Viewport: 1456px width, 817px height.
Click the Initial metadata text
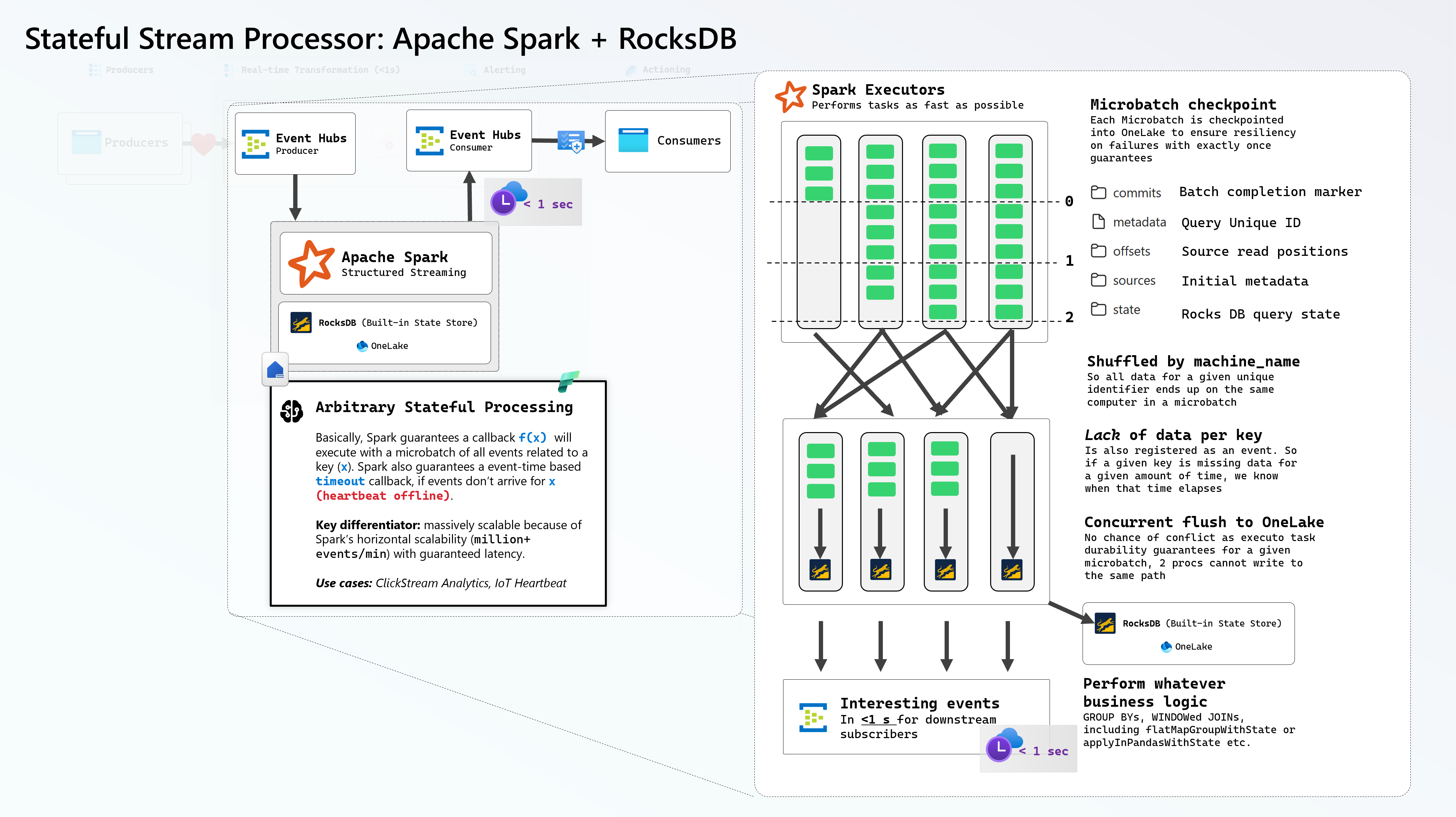point(1245,281)
